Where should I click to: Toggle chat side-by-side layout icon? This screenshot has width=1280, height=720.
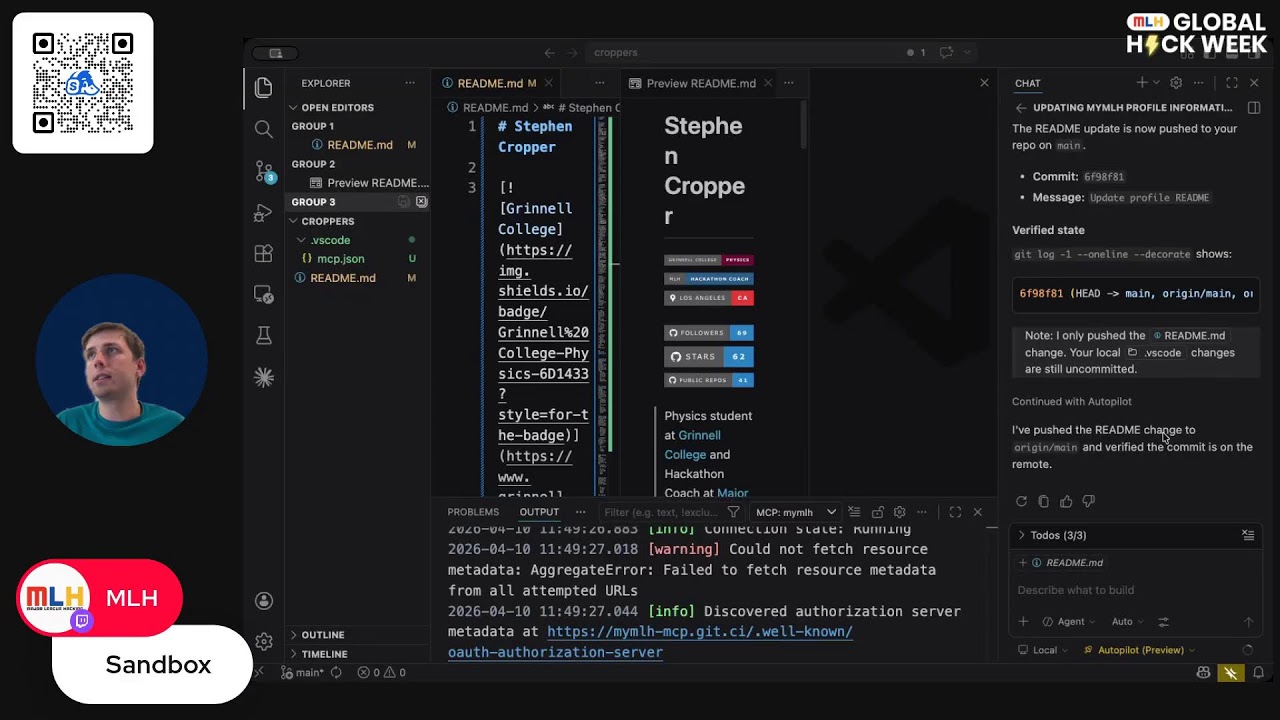click(x=1254, y=107)
